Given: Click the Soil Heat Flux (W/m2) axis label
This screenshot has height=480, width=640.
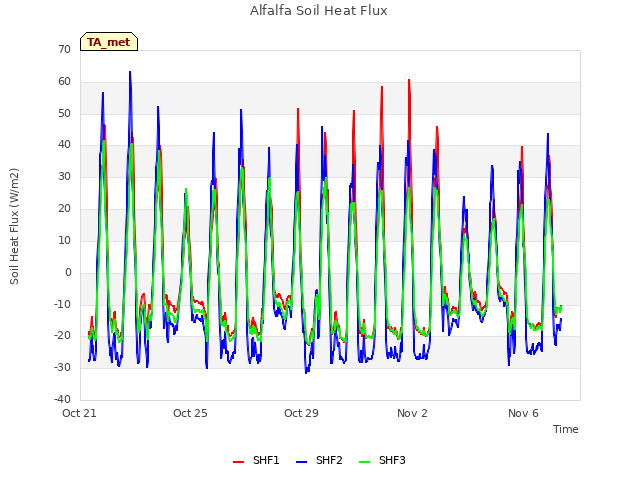Looking at the screenshot, I should [14, 226].
